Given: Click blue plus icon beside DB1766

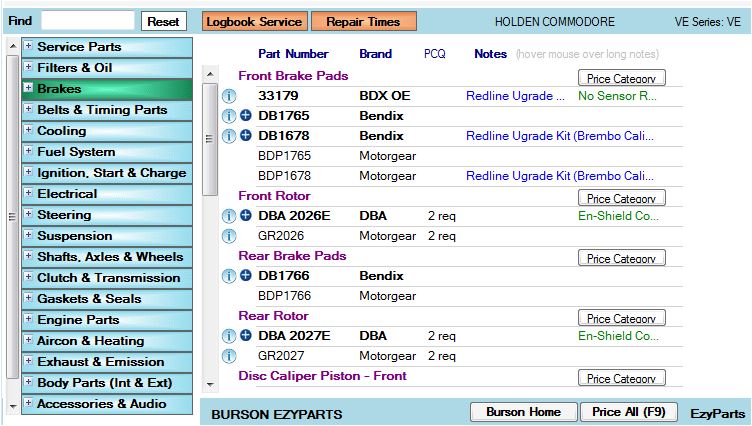Looking at the screenshot, I should click(x=246, y=275).
